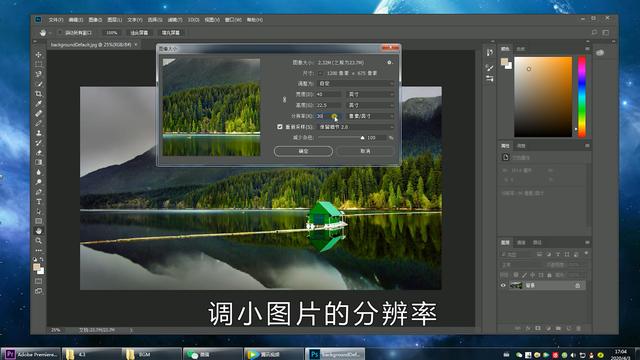This screenshot has width=640, height=360.
Task: Select the Spot Healing Brush tool
Action: [39, 113]
